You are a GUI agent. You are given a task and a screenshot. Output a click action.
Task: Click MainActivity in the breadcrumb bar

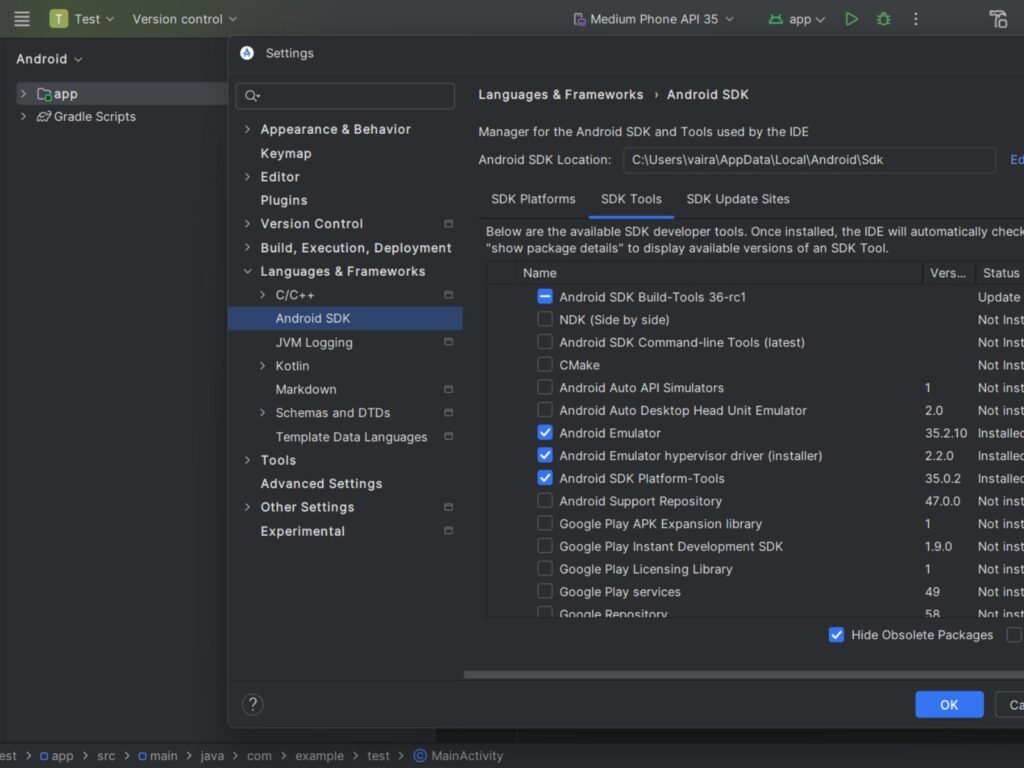(466, 756)
